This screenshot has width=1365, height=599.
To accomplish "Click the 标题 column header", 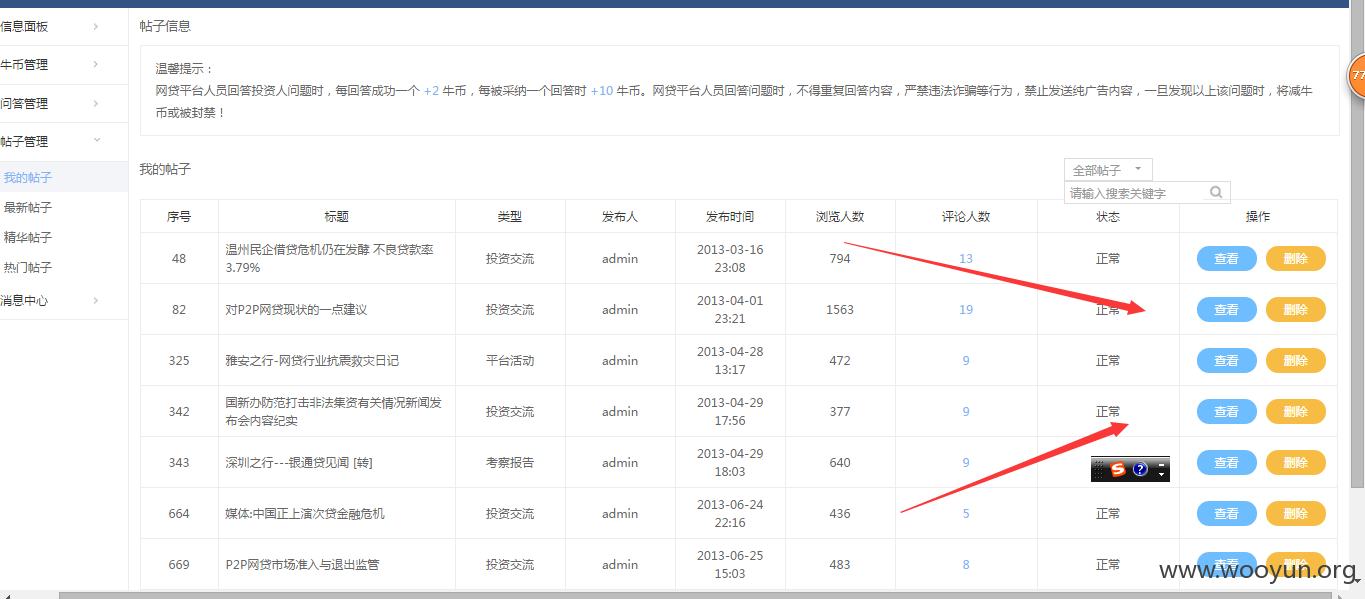I will click(337, 217).
